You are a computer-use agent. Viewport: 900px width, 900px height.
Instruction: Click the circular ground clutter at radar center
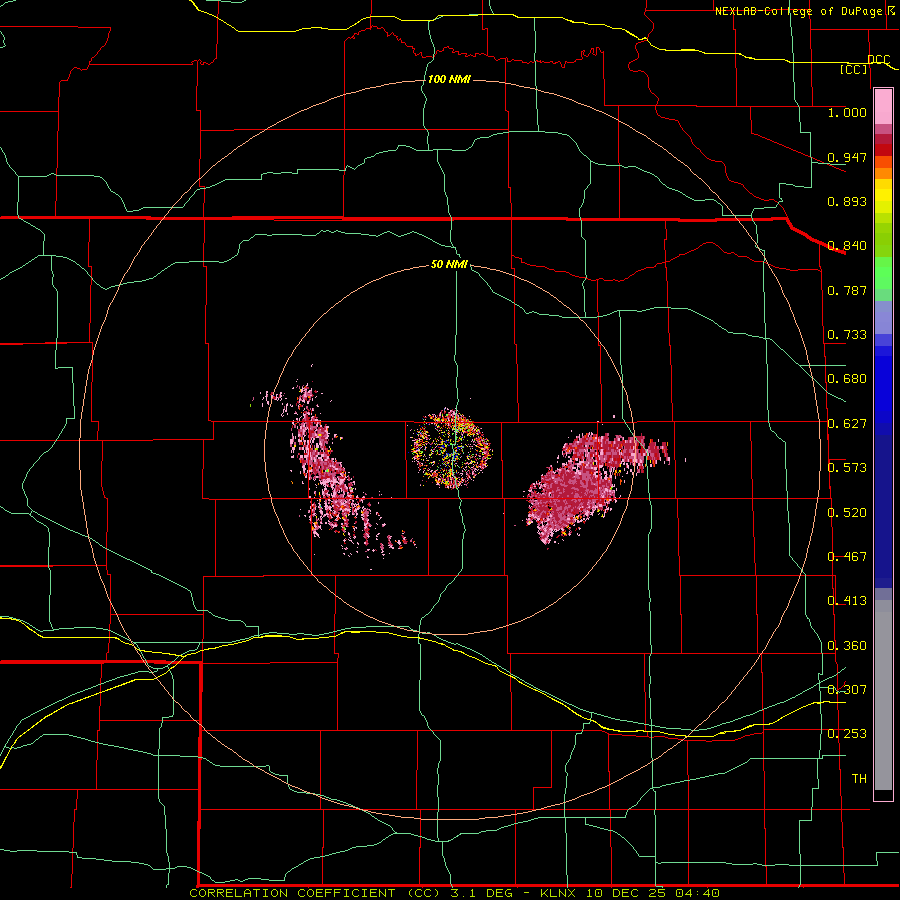[451, 448]
